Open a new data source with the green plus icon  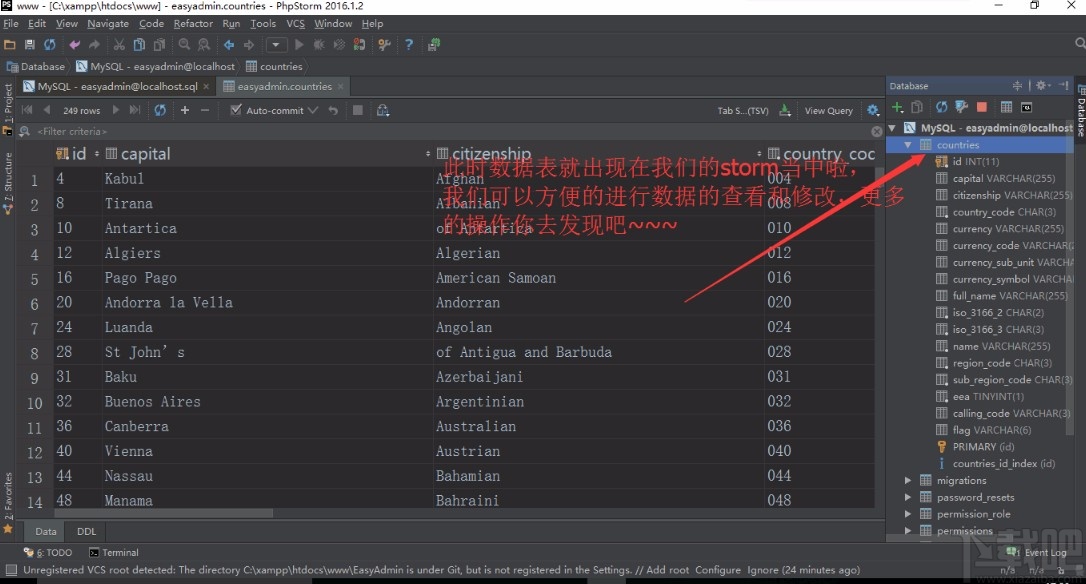pyautogui.click(x=896, y=107)
